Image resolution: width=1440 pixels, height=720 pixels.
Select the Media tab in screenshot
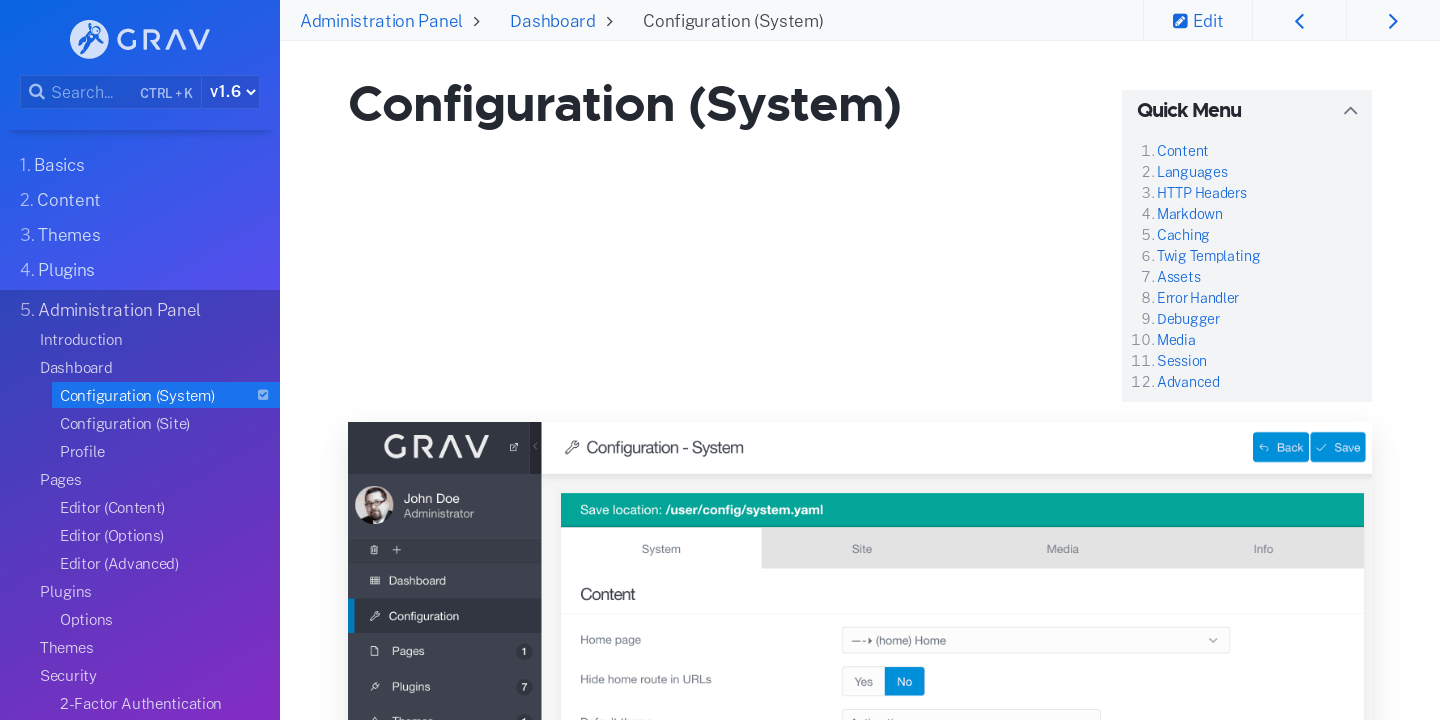pos(1062,548)
